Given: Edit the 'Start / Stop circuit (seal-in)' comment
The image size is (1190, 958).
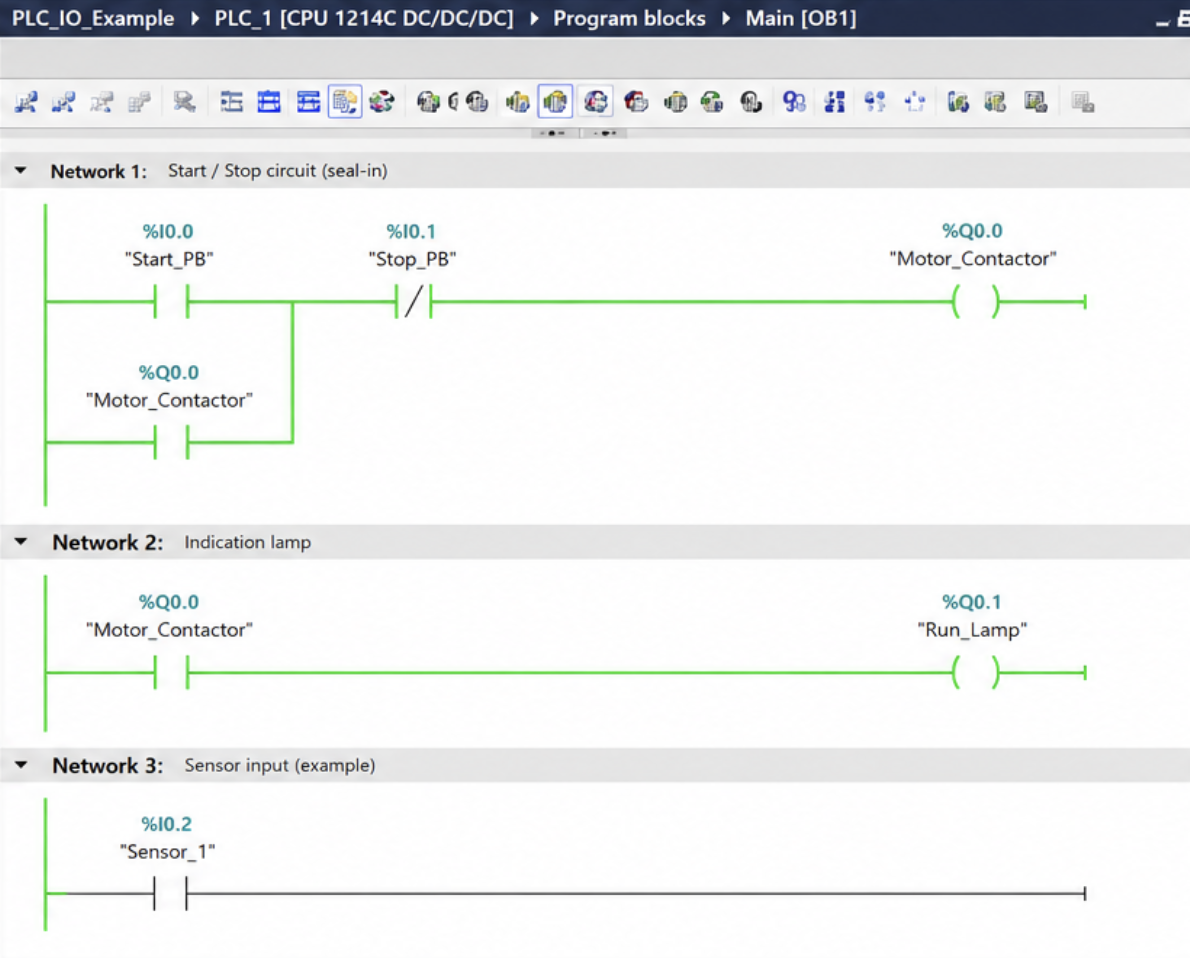Looking at the screenshot, I should click(278, 171).
